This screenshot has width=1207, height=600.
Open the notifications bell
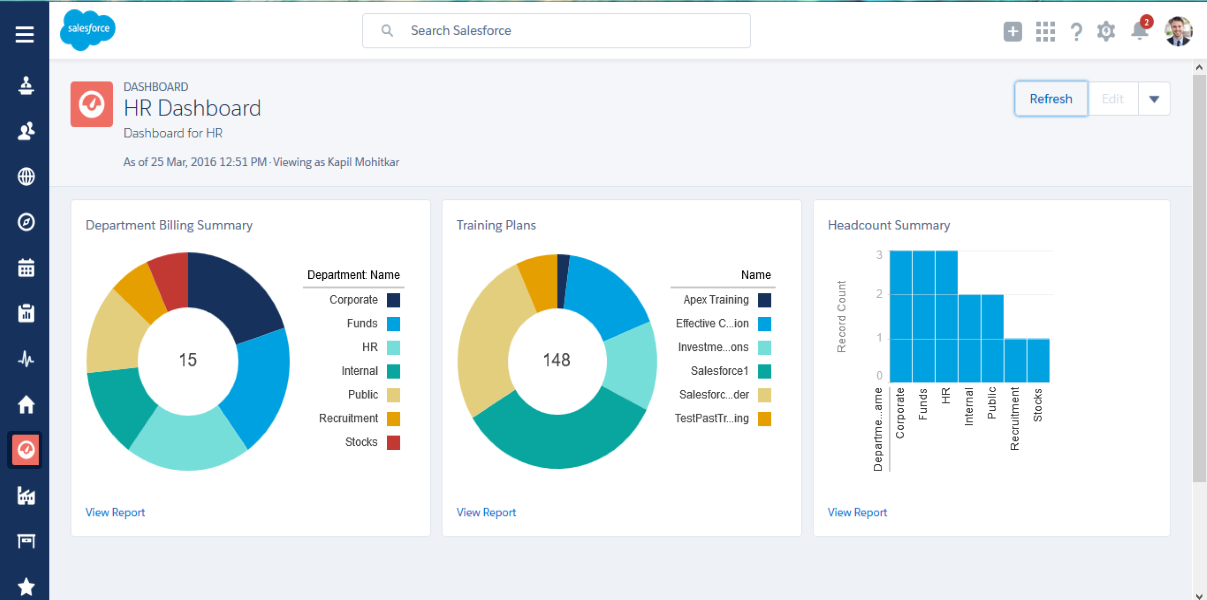1140,30
